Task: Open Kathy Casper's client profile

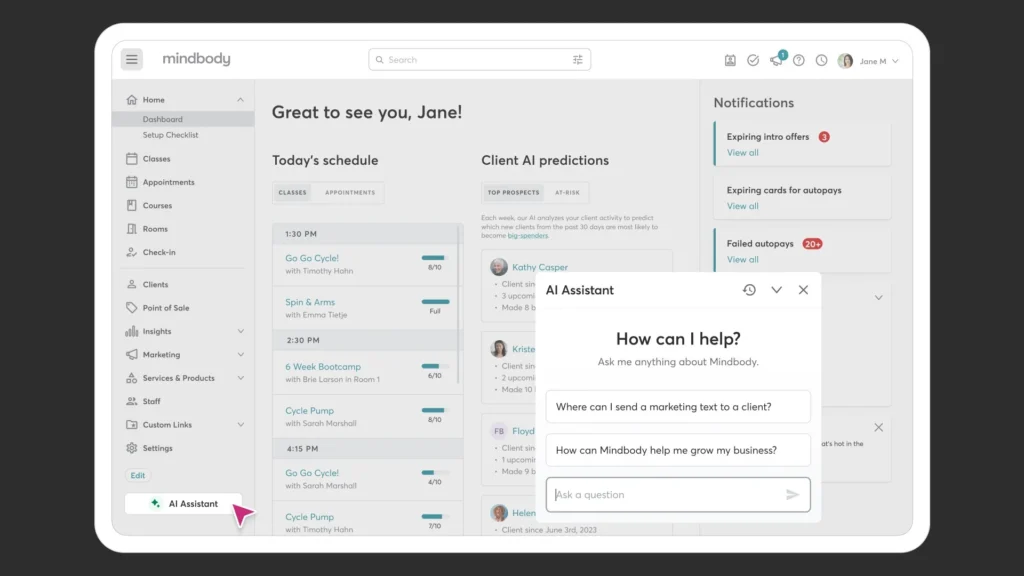Action: point(539,267)
